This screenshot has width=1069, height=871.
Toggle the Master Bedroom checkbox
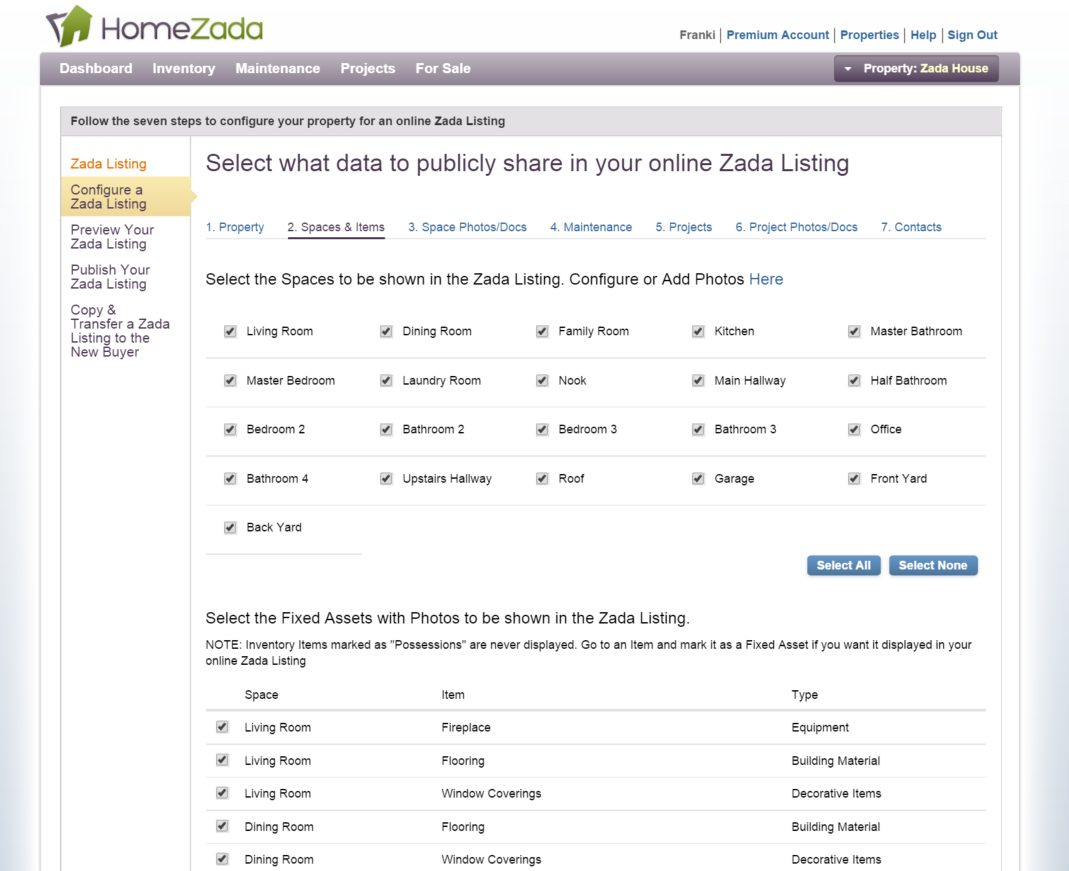tap(230, 380)
